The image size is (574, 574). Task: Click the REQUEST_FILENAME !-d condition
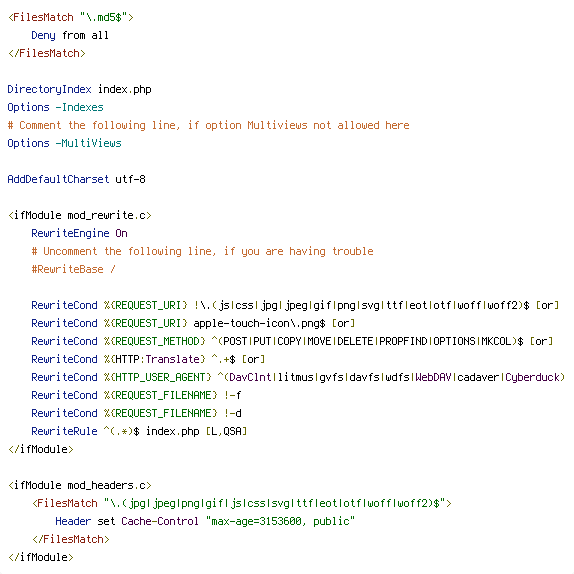click(136, 413)
